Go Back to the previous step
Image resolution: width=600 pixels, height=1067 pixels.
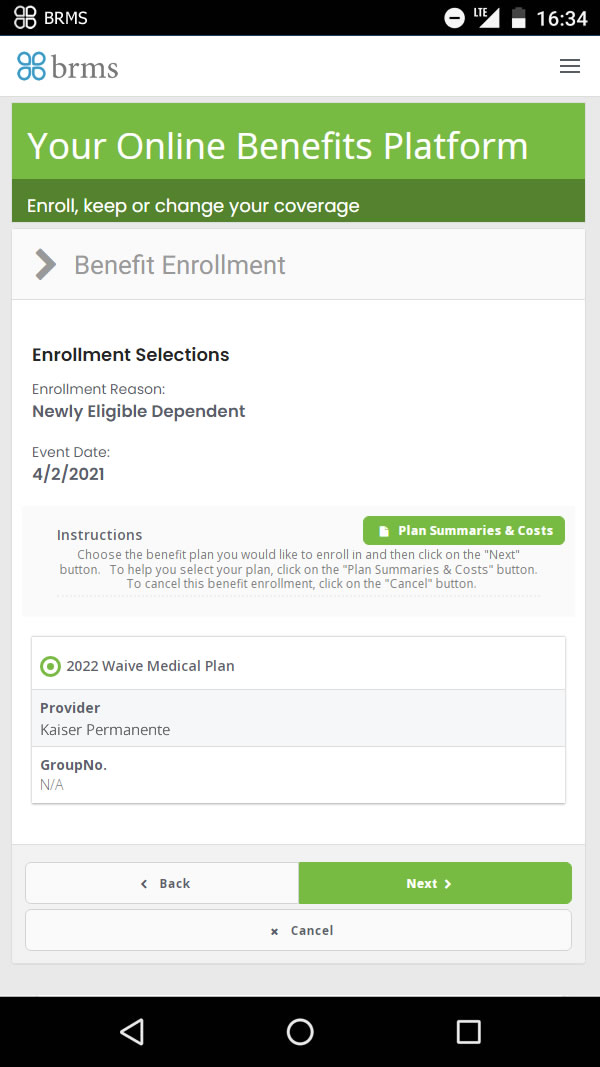tap(162, 883)
